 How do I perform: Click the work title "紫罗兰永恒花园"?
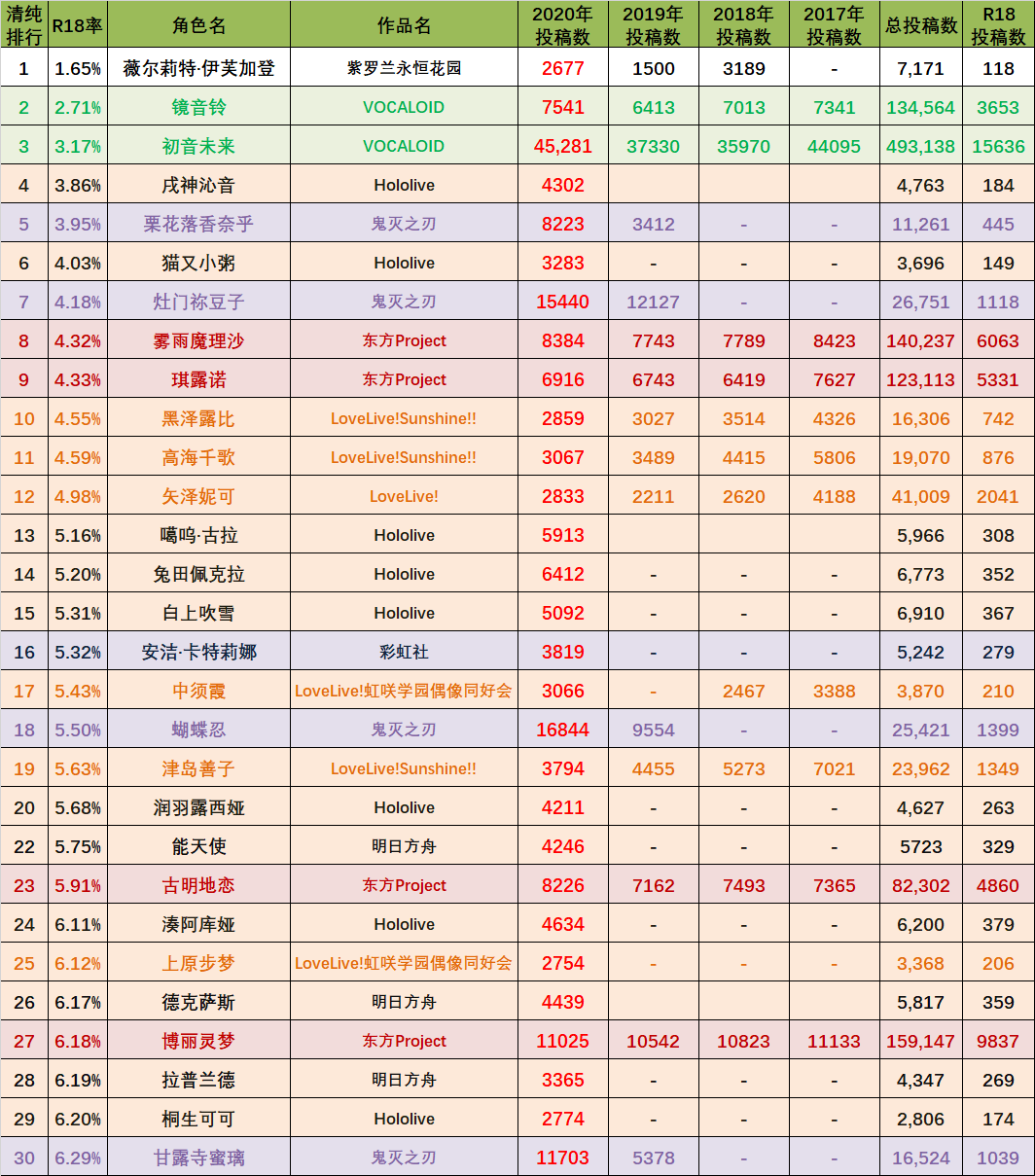404,68
